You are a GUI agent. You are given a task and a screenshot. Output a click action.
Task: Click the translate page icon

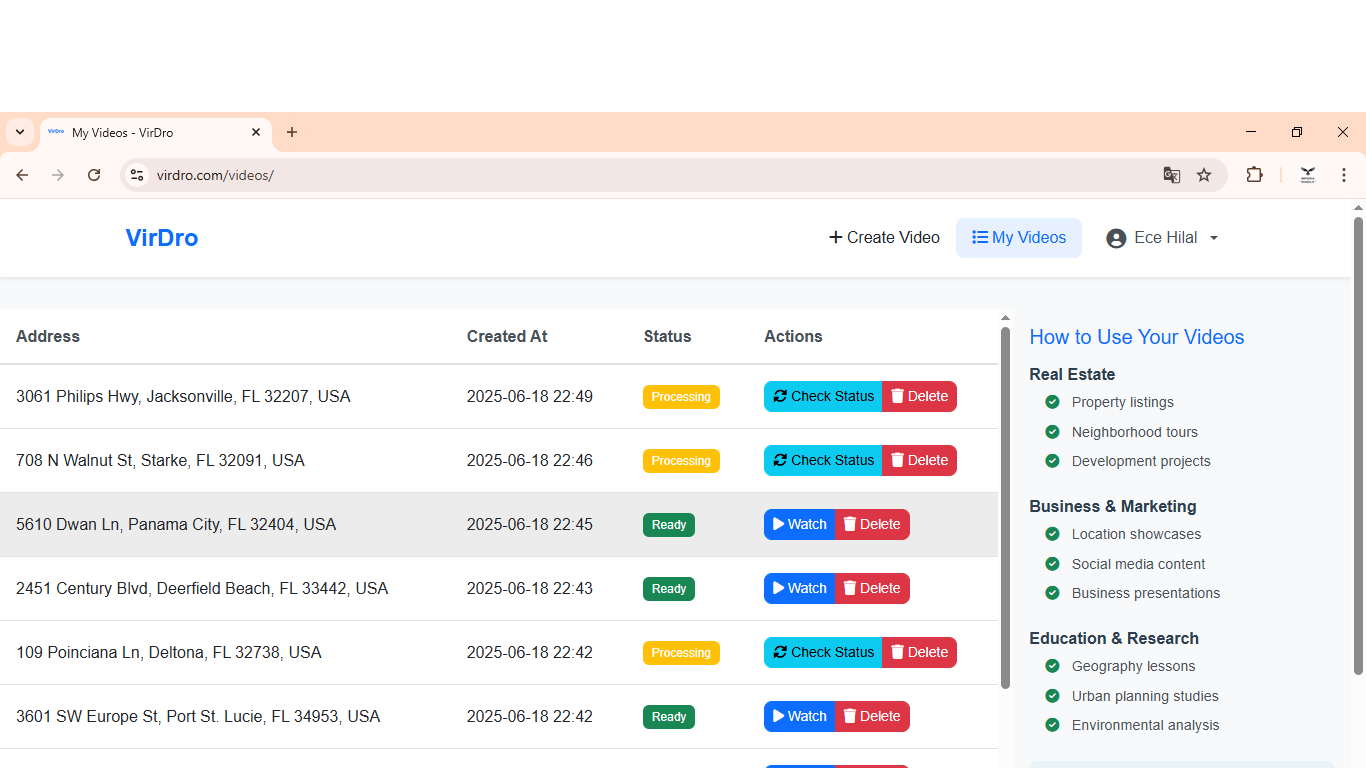tap(1172, 175)
